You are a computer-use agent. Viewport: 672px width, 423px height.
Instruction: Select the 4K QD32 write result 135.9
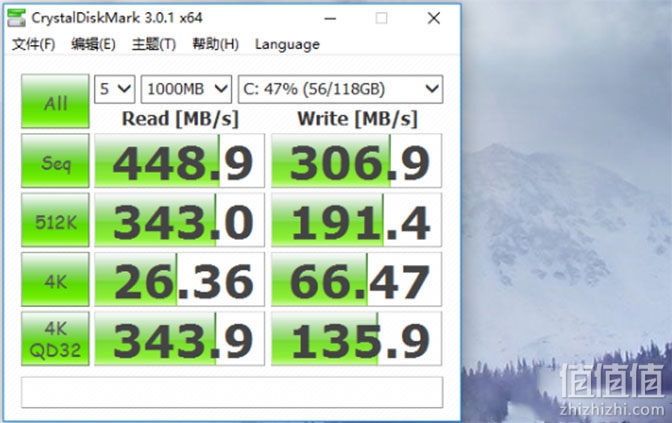point(356,339)
